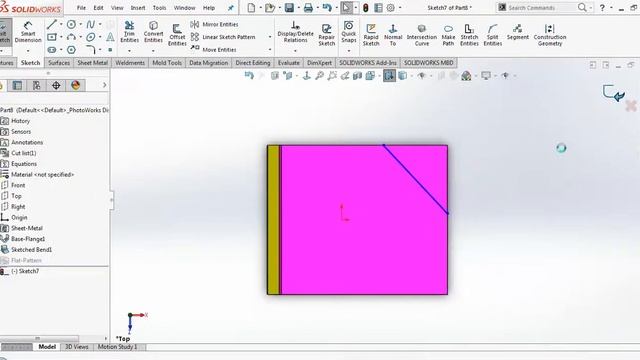This screenshot has height=360, width=640.
Task: Switch to the Surfaces tab
Action: [59, 63]
